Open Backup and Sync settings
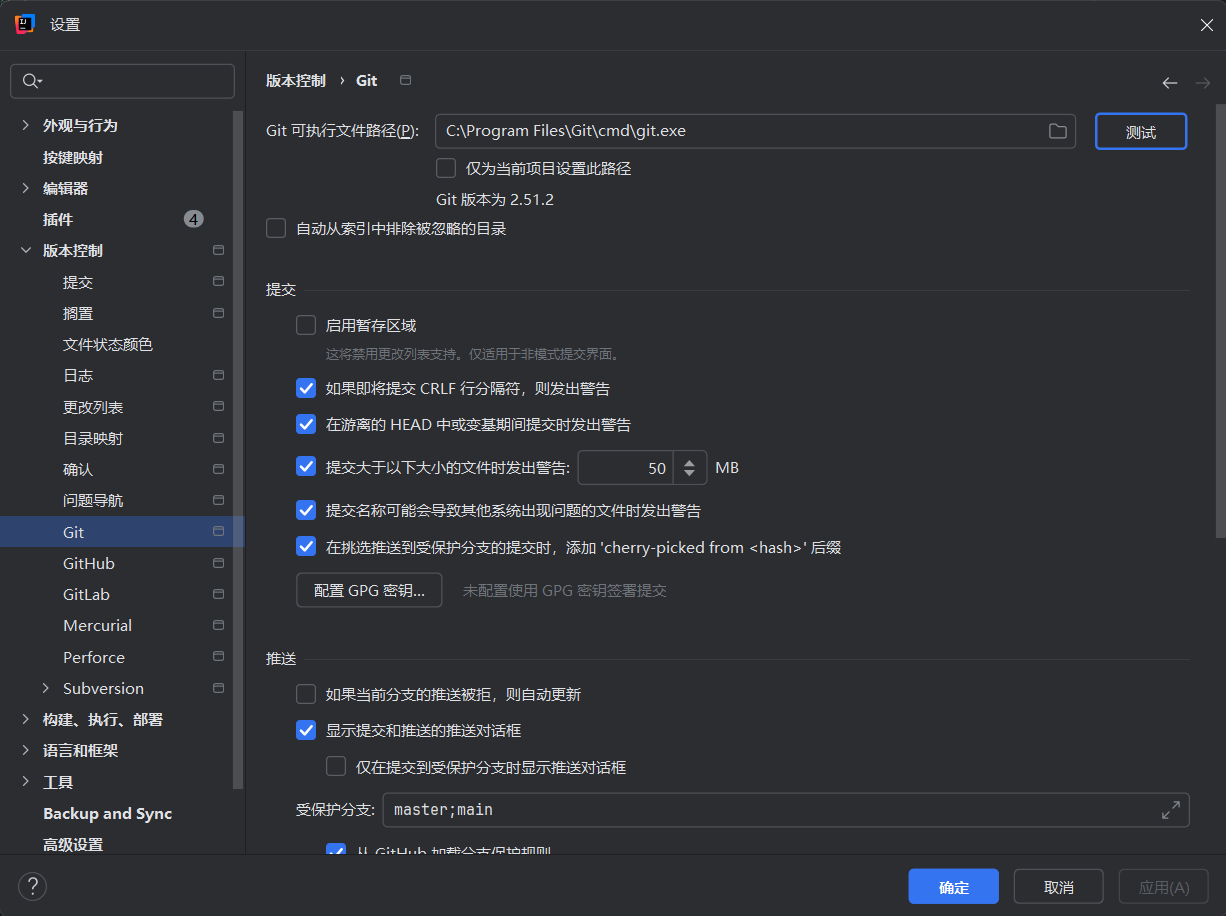The height and width of the screenshot is (916, 1226). [x=108, y=813]
